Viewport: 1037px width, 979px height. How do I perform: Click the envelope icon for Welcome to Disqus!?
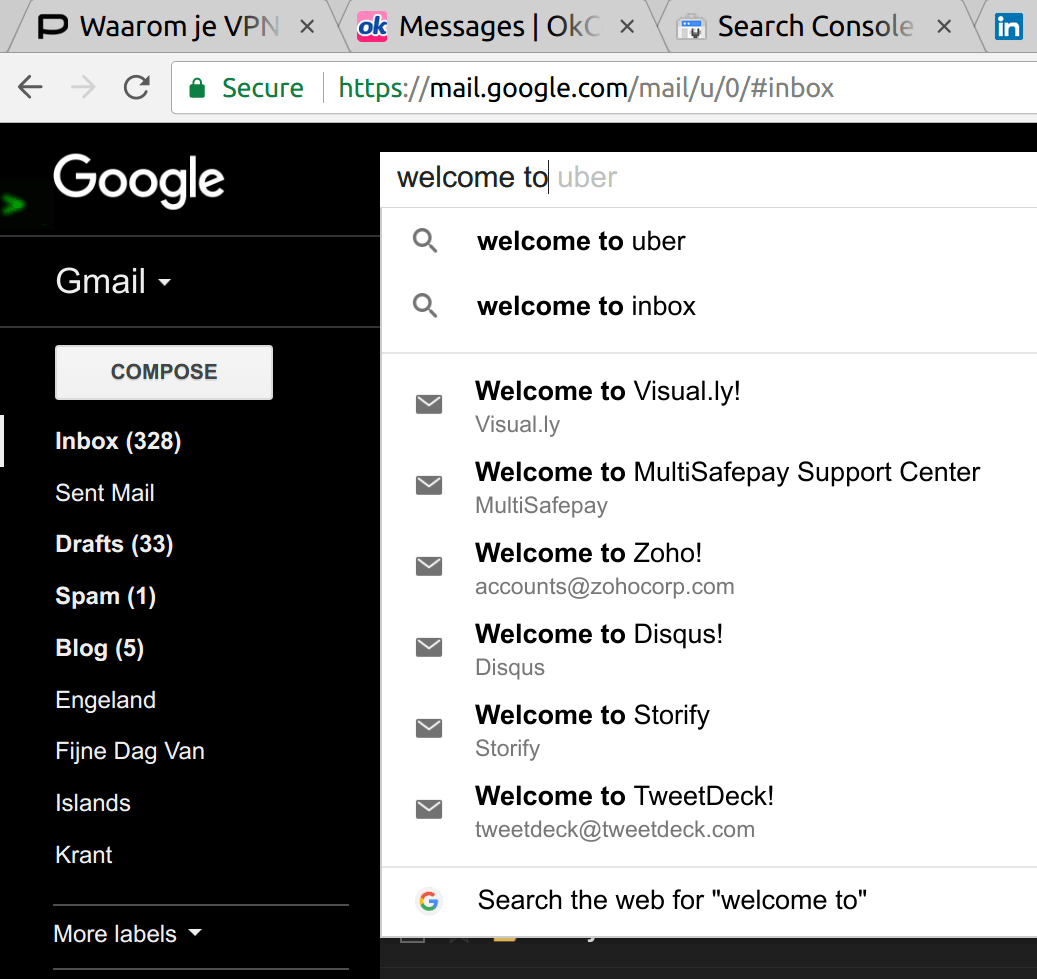point(429,647)
